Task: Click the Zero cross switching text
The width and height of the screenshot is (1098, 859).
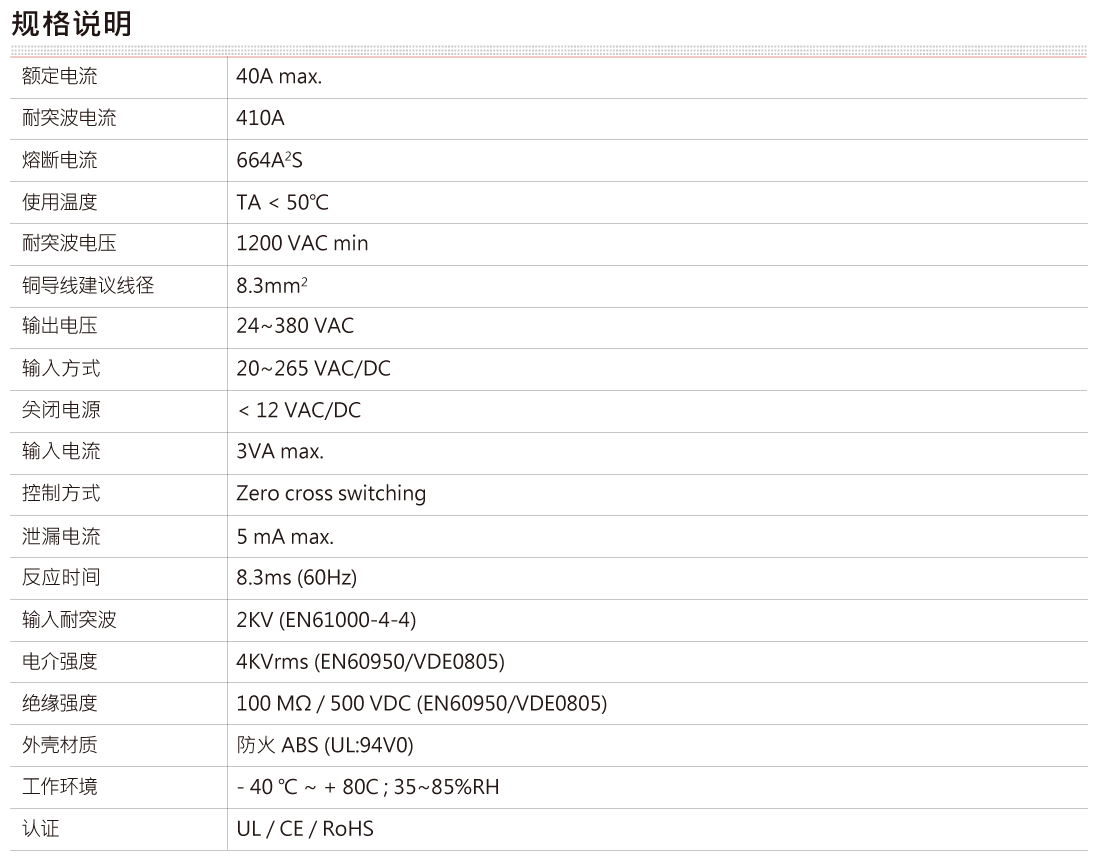Action: tap(331, 494)
